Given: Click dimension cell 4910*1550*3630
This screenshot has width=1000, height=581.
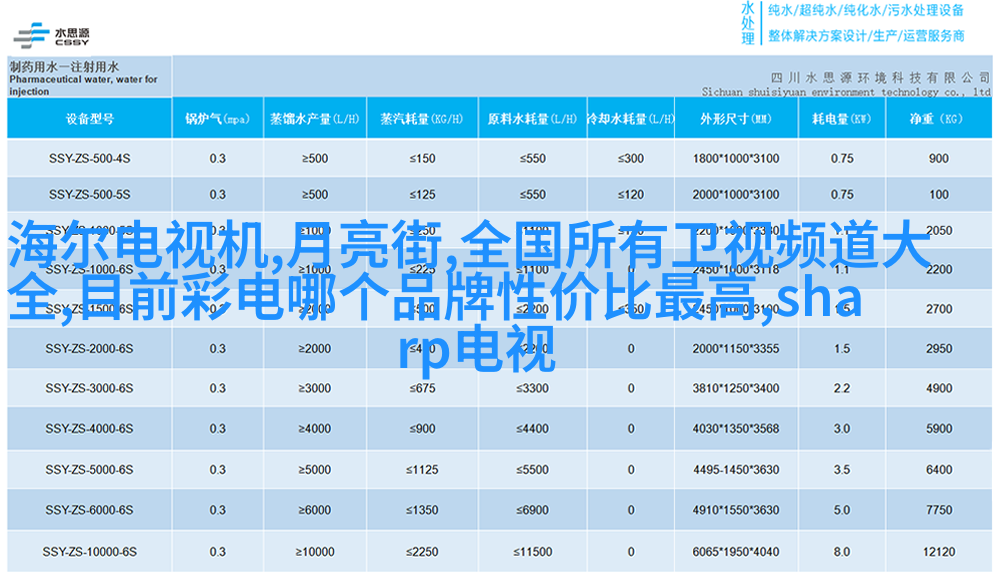Looking at the screenshot, I should click(x=736, y=510).
